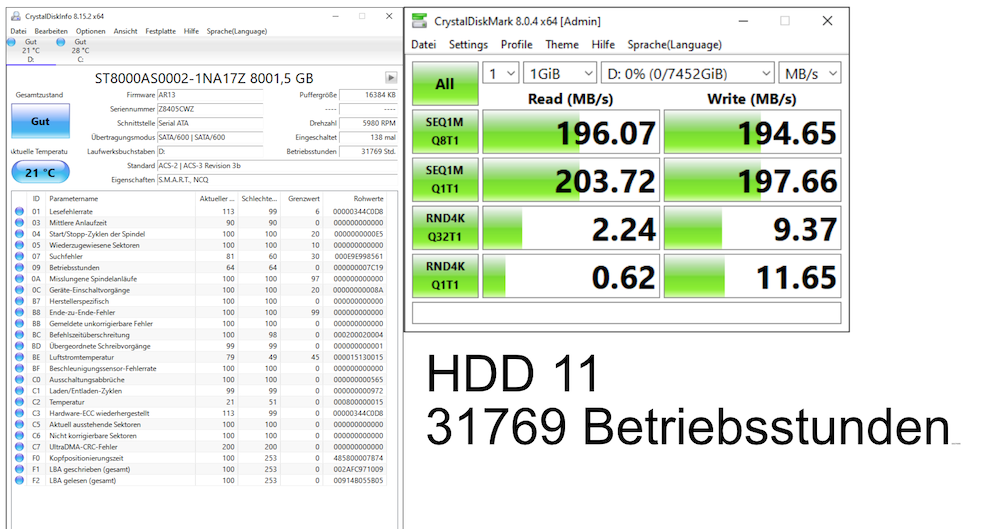Click status dot of Betriebsstunden row

pos(19,267)
